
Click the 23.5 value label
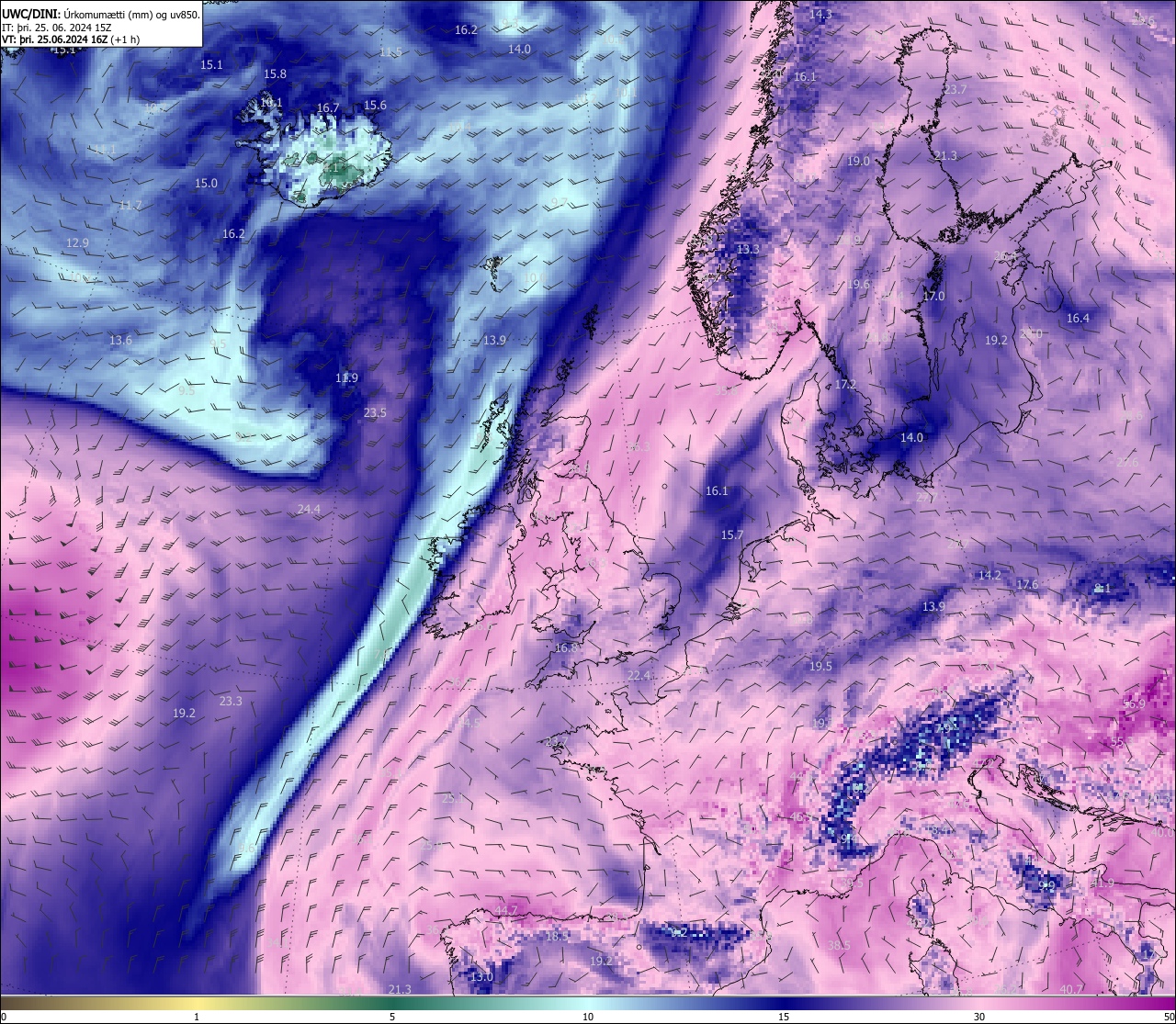pos(375,413)
